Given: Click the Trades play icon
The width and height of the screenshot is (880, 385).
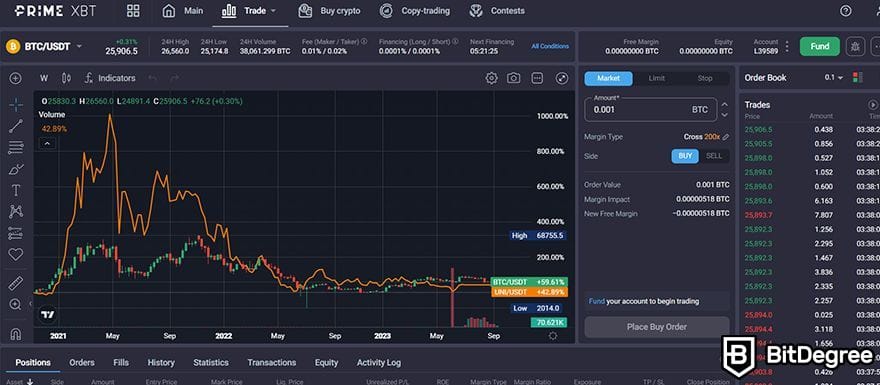Looking at the screenshot, I should (873, 105).
